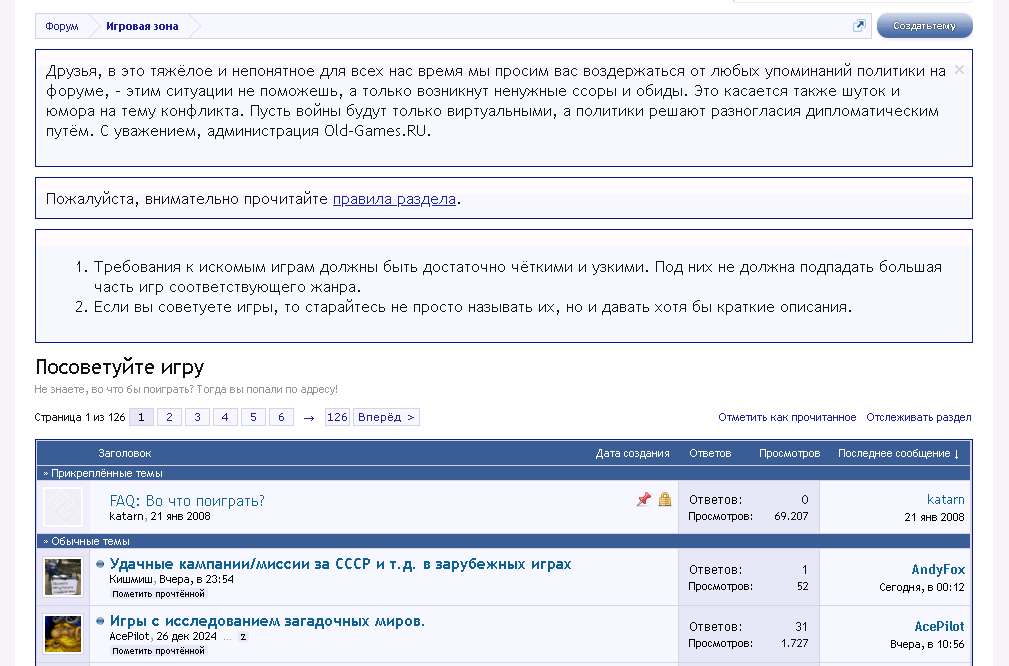Image resolution: width=1009 pixels, height=666 pixels.
Task: Go to the last post 'Вчера, в 10:56'
Action: (927, 644)
